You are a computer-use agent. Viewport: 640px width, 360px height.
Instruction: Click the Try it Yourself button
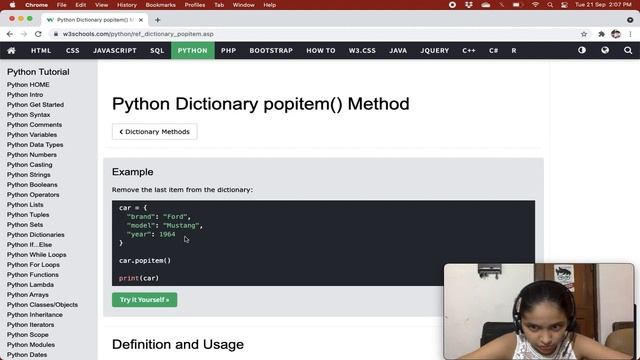click(x=144, y=300)
